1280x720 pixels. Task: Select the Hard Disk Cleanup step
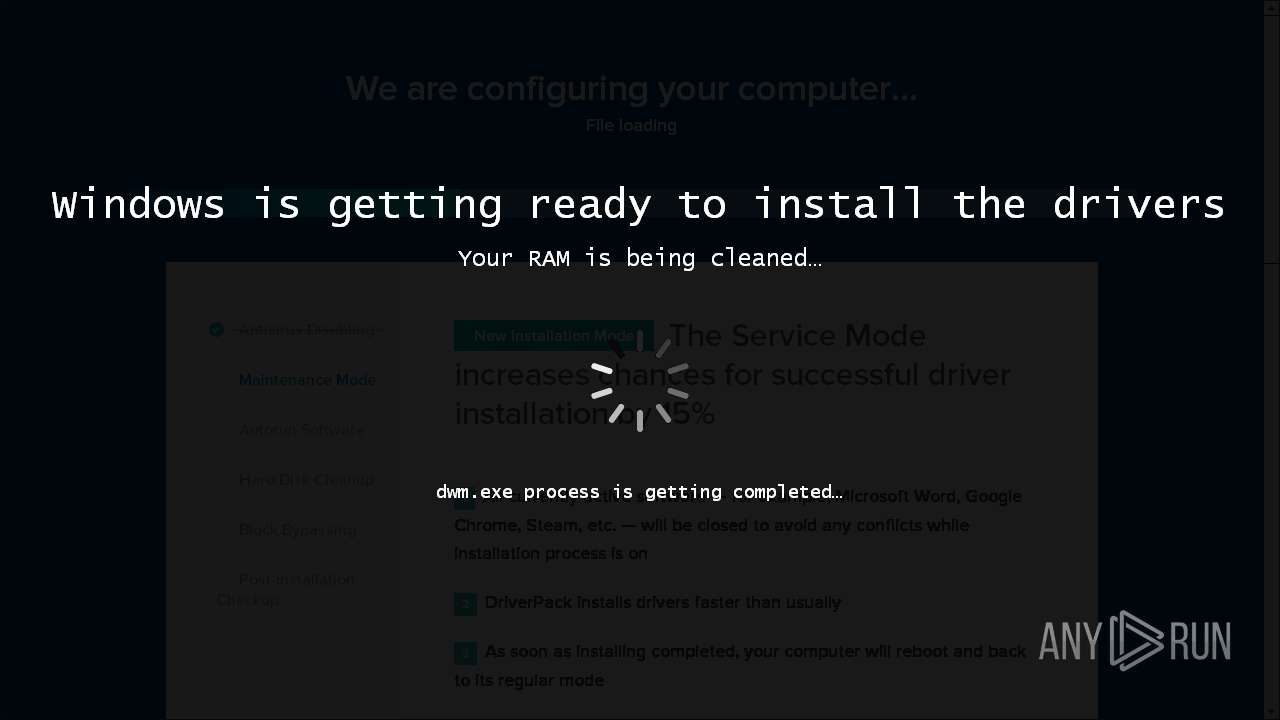click(x=306, y=480)
